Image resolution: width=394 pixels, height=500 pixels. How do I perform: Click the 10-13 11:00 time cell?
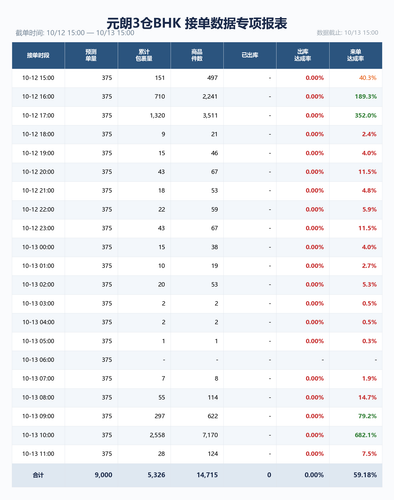[38, 454]
